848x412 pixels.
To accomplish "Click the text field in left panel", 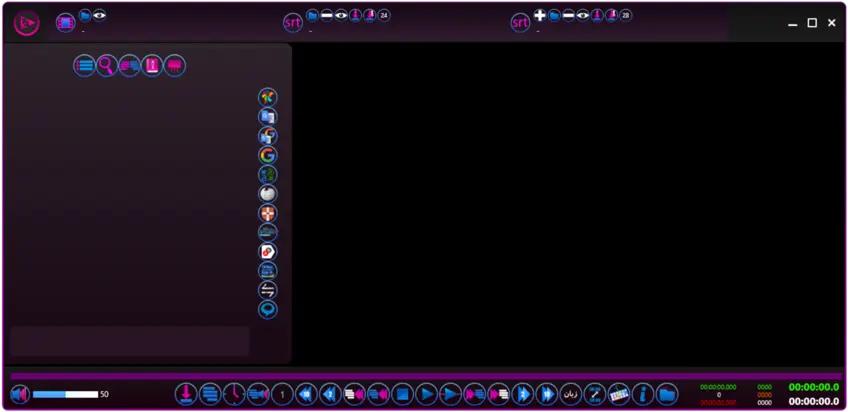I will click(129, 341).
